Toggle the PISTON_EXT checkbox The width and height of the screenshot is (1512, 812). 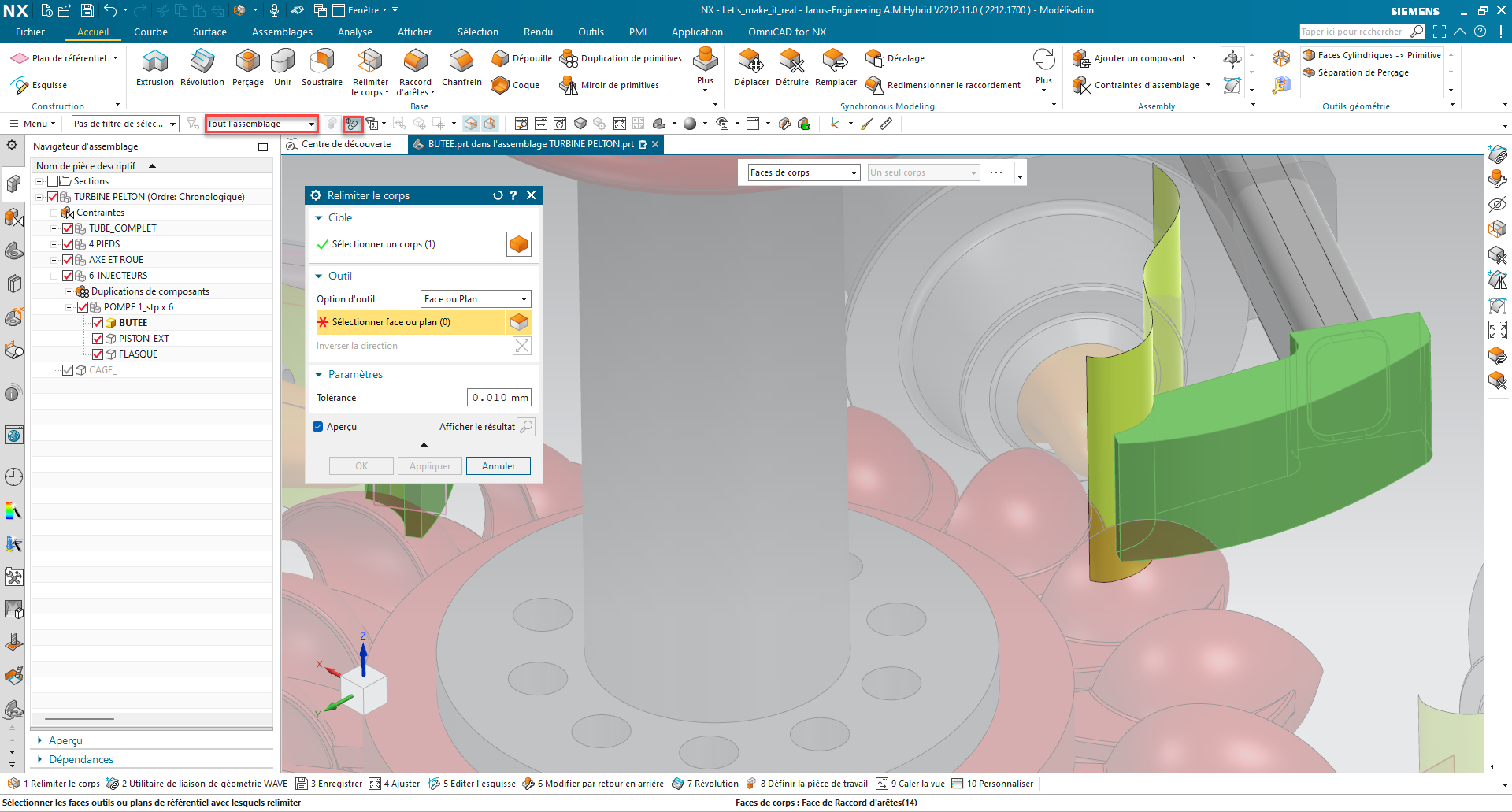click(98, 339)
